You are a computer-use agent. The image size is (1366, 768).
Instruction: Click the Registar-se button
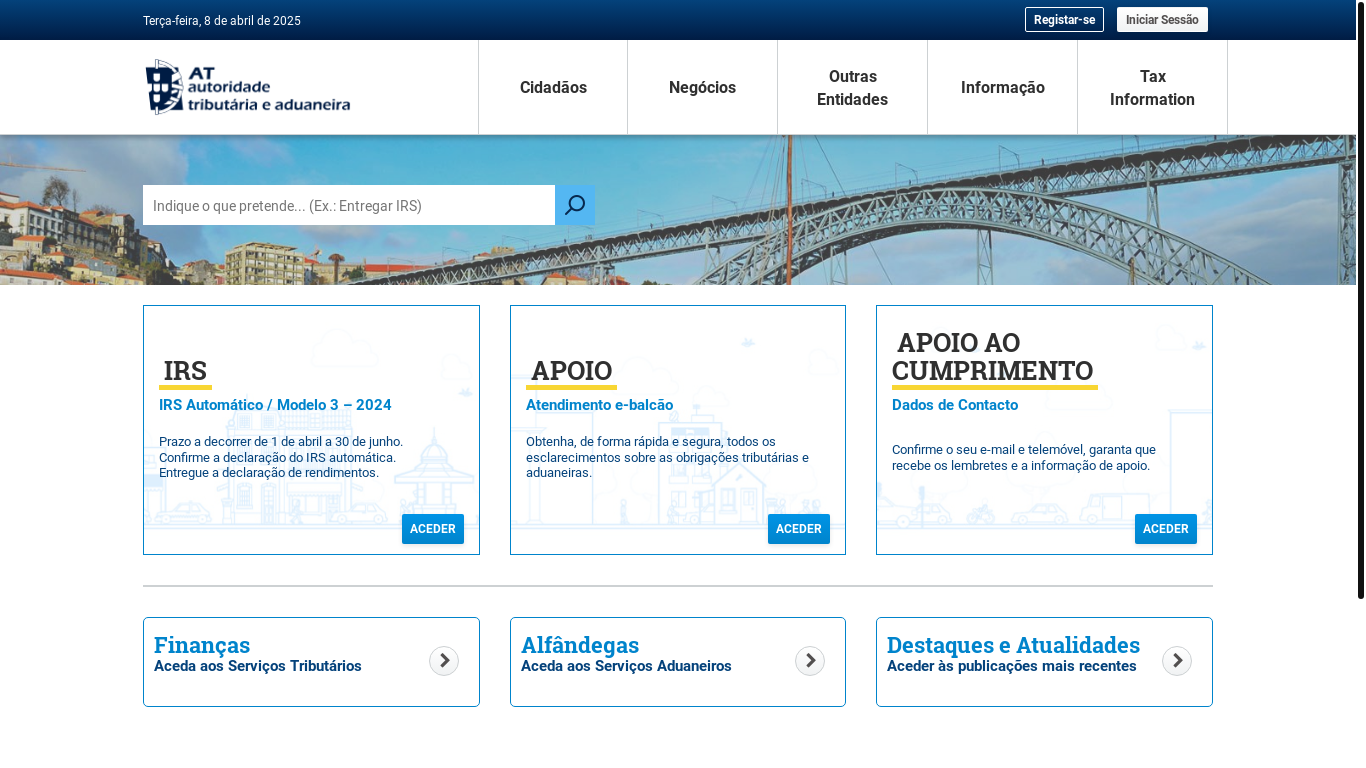(1064, 20)
